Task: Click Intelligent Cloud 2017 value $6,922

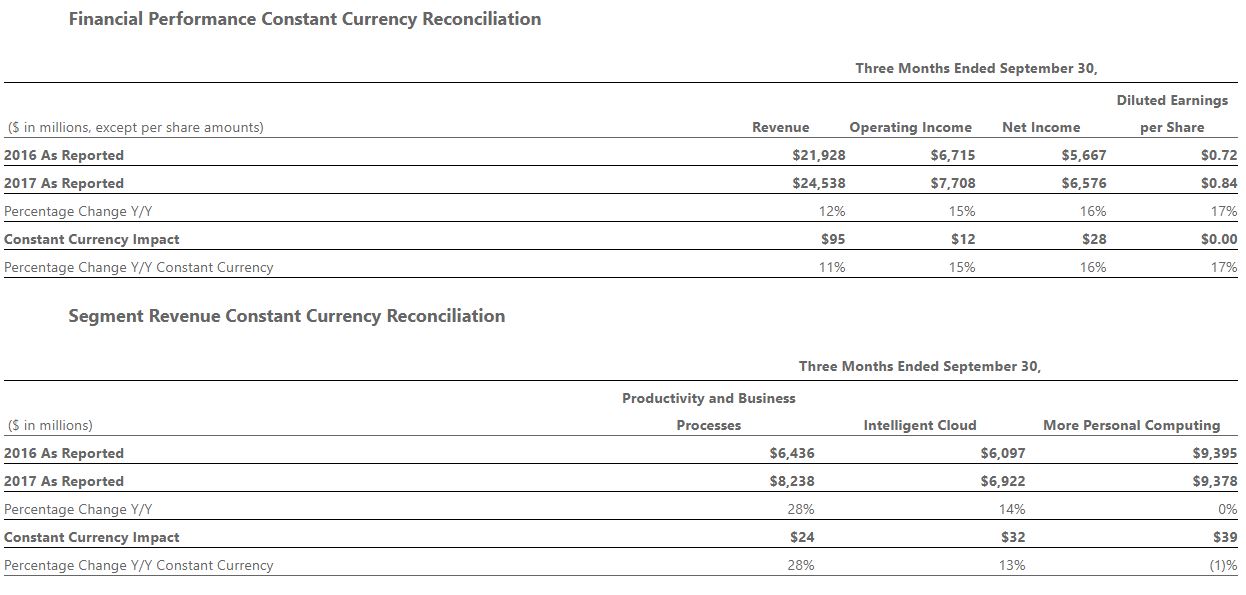Action: pyautogui.click(x=1003, y=481)
